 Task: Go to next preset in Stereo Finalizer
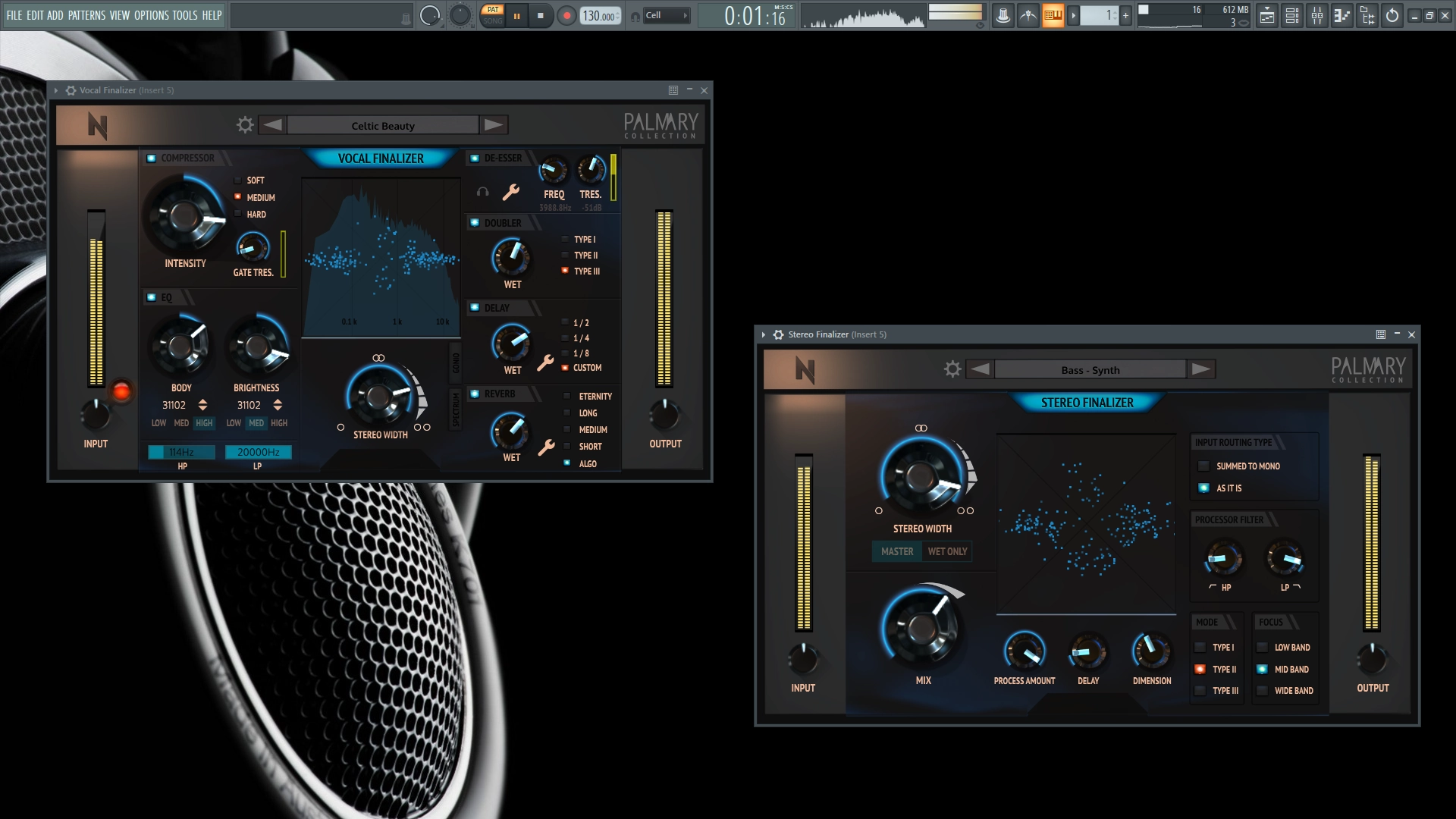point(1201,369)
